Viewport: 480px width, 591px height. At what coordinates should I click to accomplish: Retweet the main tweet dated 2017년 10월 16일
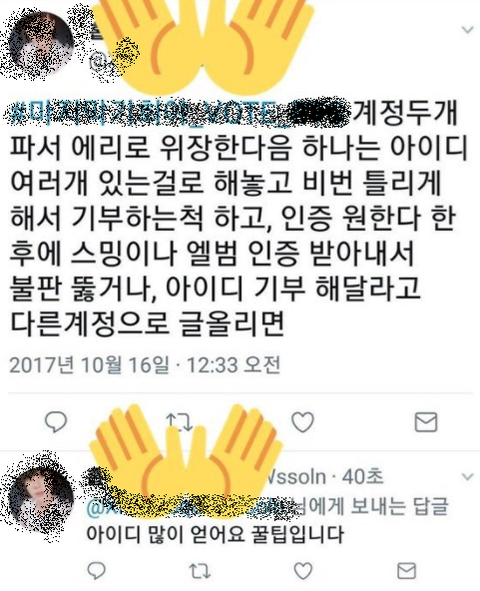pyautogui.click(x=179, y=422)
